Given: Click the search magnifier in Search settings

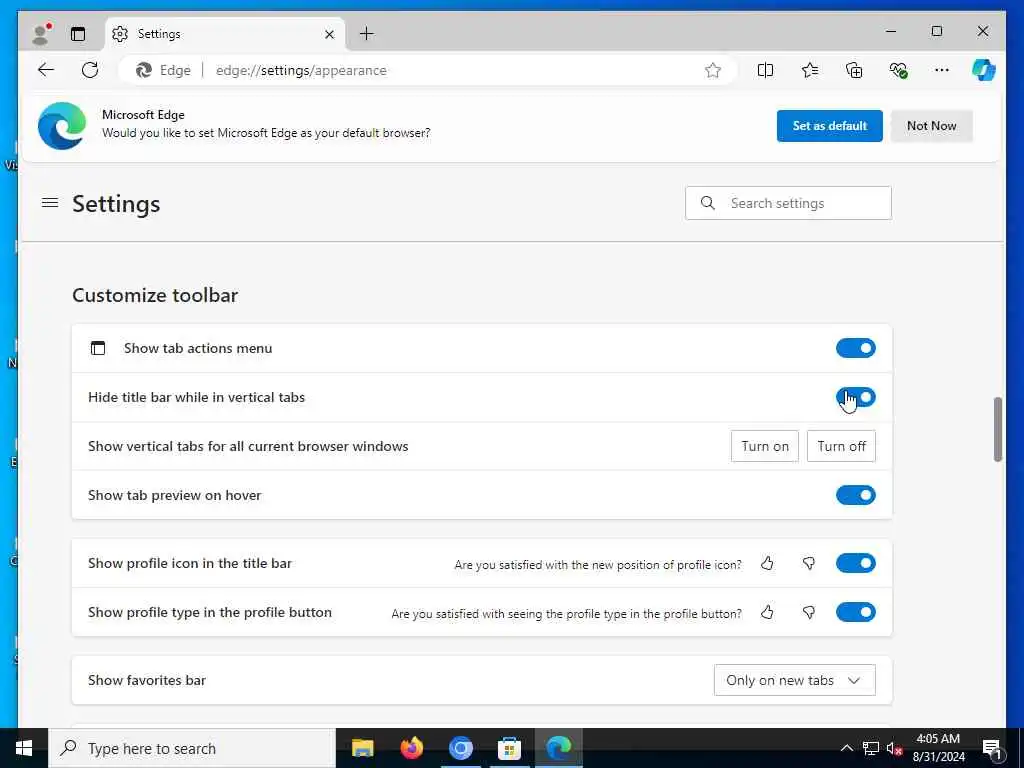Looking at the screenshot, I should coord(707,203).
